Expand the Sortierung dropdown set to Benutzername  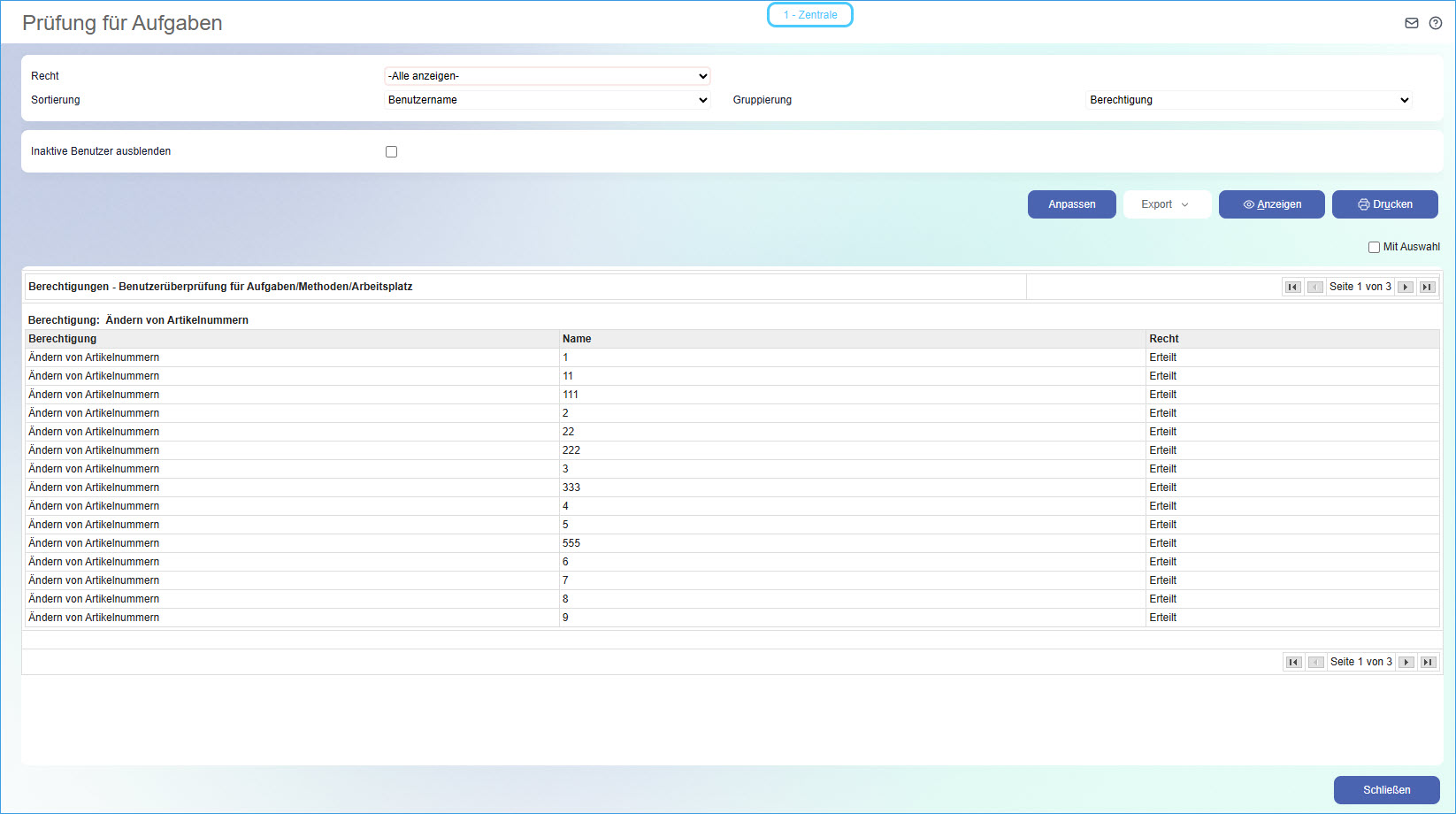(x=547, y=100)
